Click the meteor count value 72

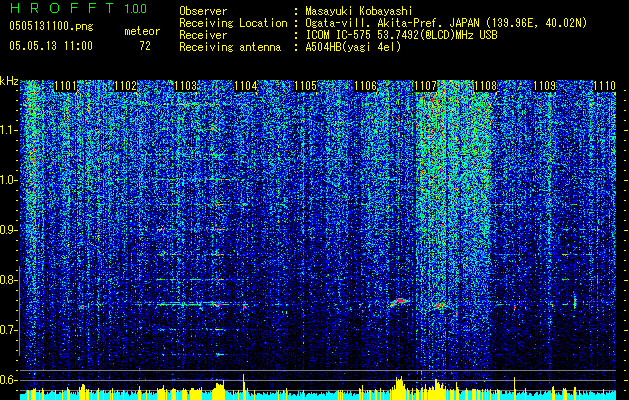tap(145, 46)
